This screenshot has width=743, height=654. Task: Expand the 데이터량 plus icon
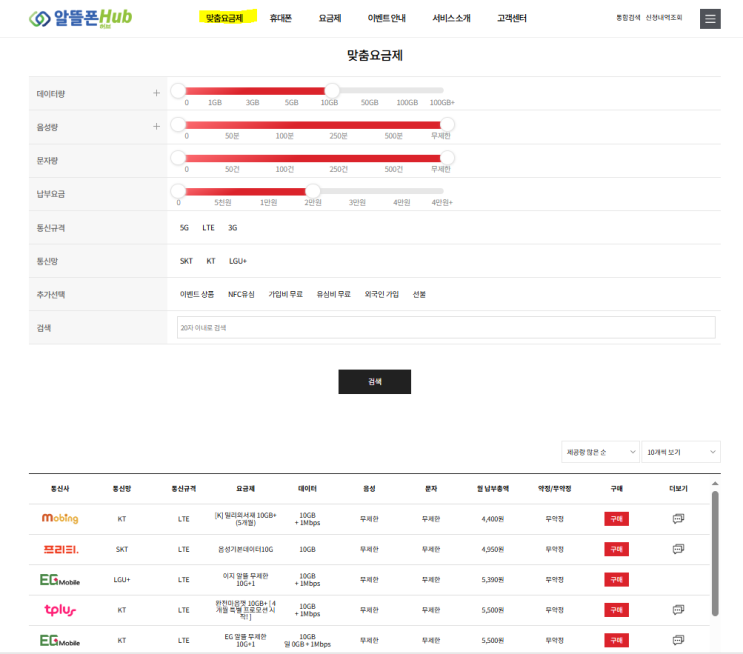tap(156, 93)
